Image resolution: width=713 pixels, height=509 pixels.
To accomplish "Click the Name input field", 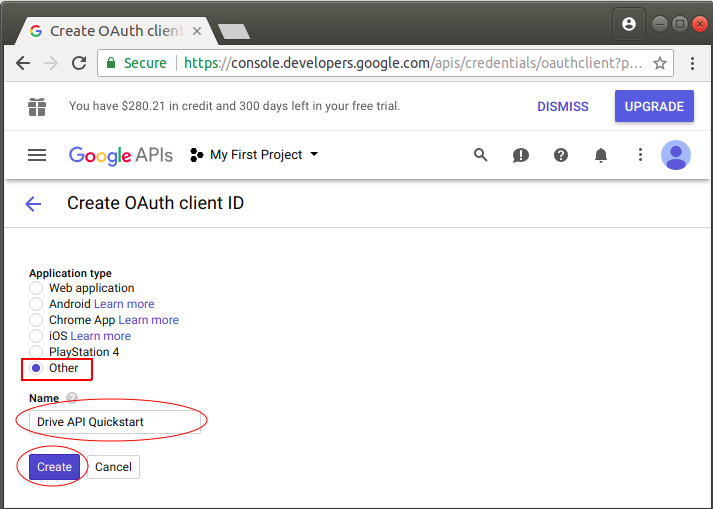I will point(115,422).
